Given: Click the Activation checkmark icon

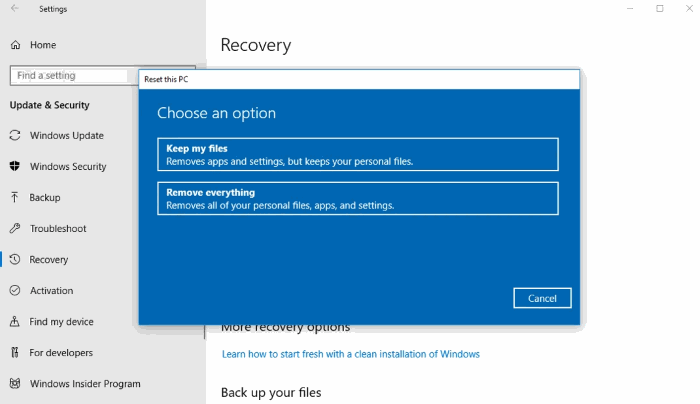Looking at the screenshot, I should click(x=15, y=291).
